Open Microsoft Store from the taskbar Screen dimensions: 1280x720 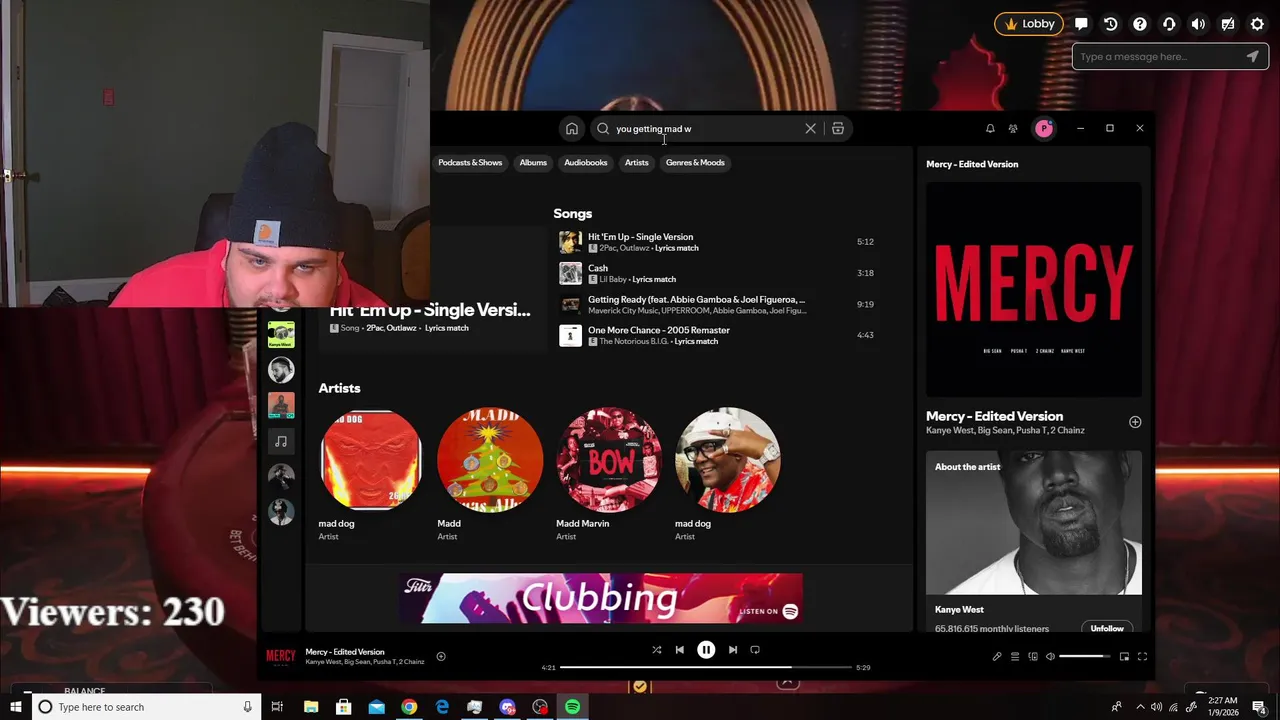(343, 707)
